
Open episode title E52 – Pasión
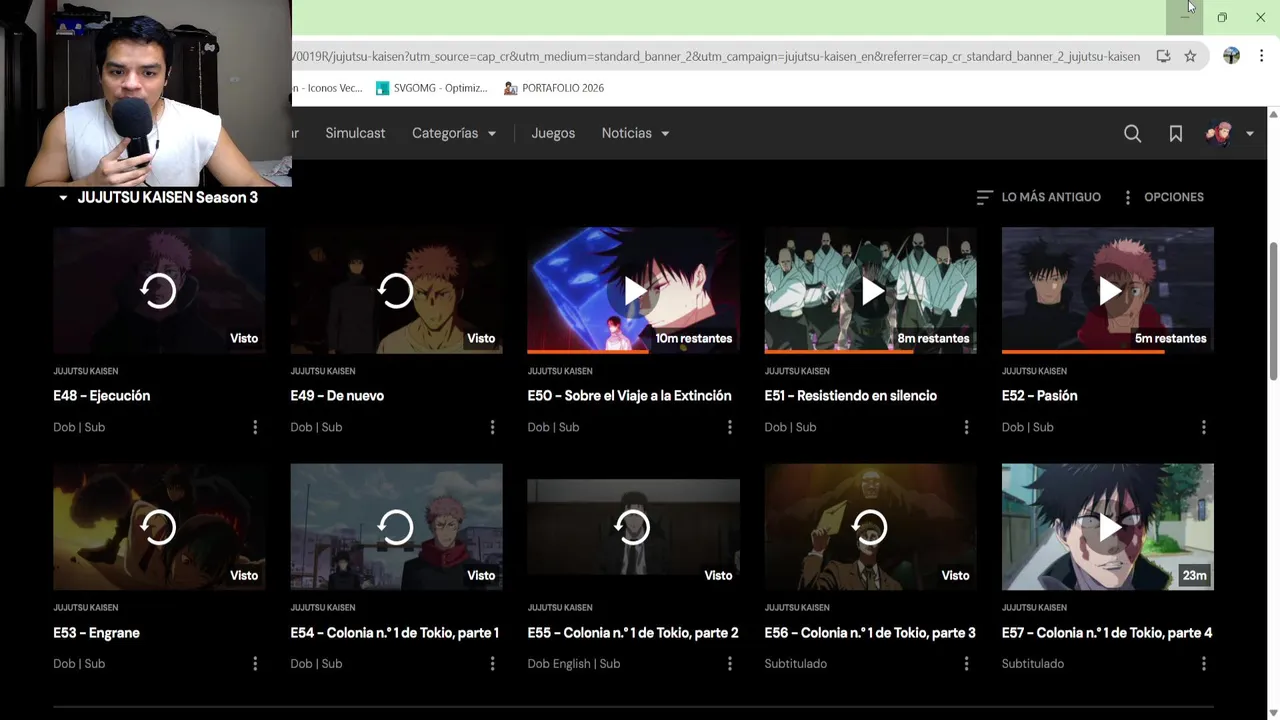click(x=1039, y=396)
